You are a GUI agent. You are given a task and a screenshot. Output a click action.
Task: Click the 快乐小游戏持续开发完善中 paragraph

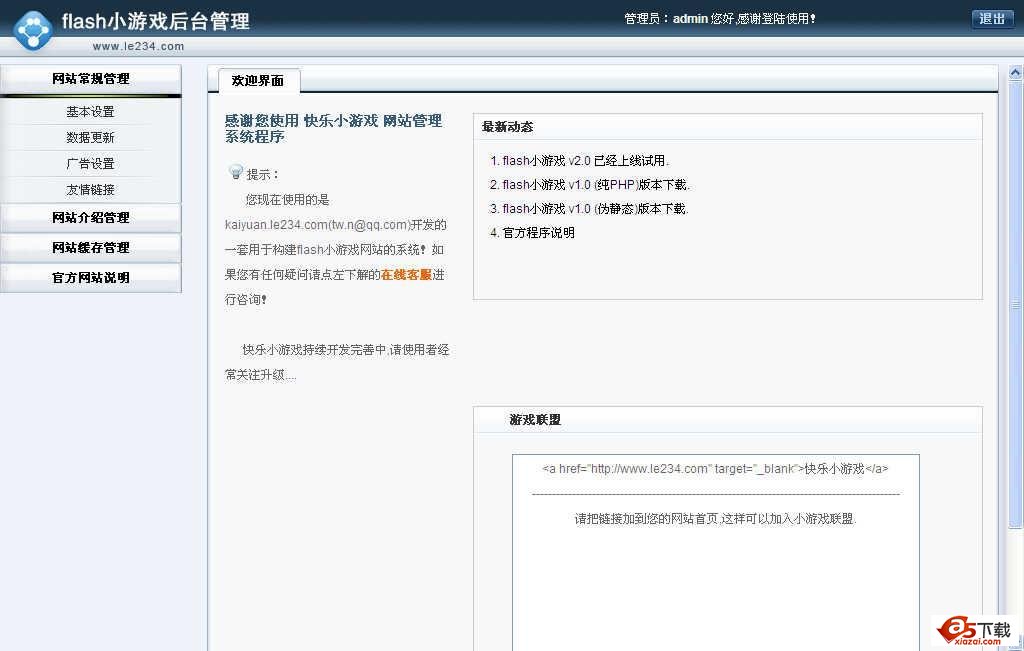coord(337,362)
